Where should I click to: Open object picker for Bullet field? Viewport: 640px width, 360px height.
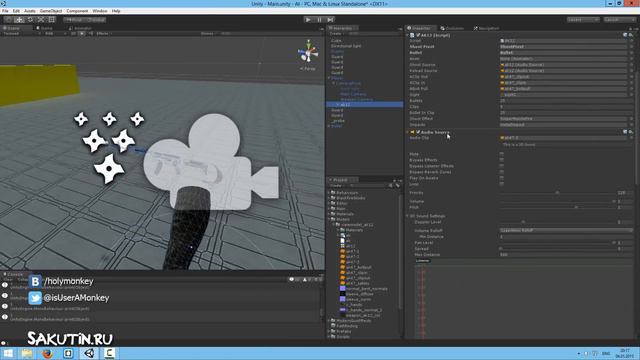[x=631, y=53]
